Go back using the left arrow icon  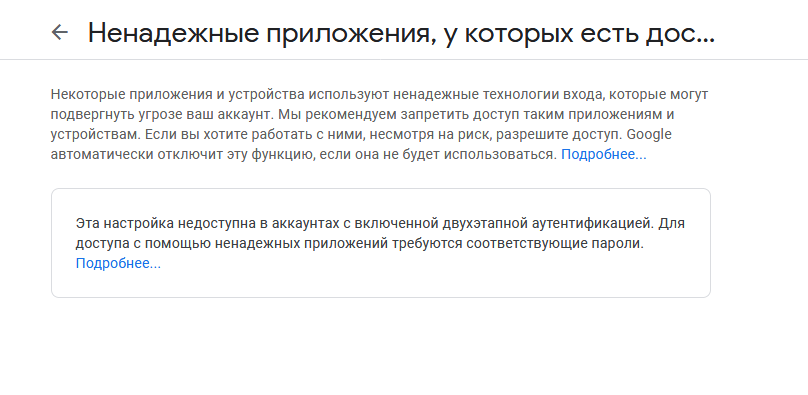click(60, 32)
